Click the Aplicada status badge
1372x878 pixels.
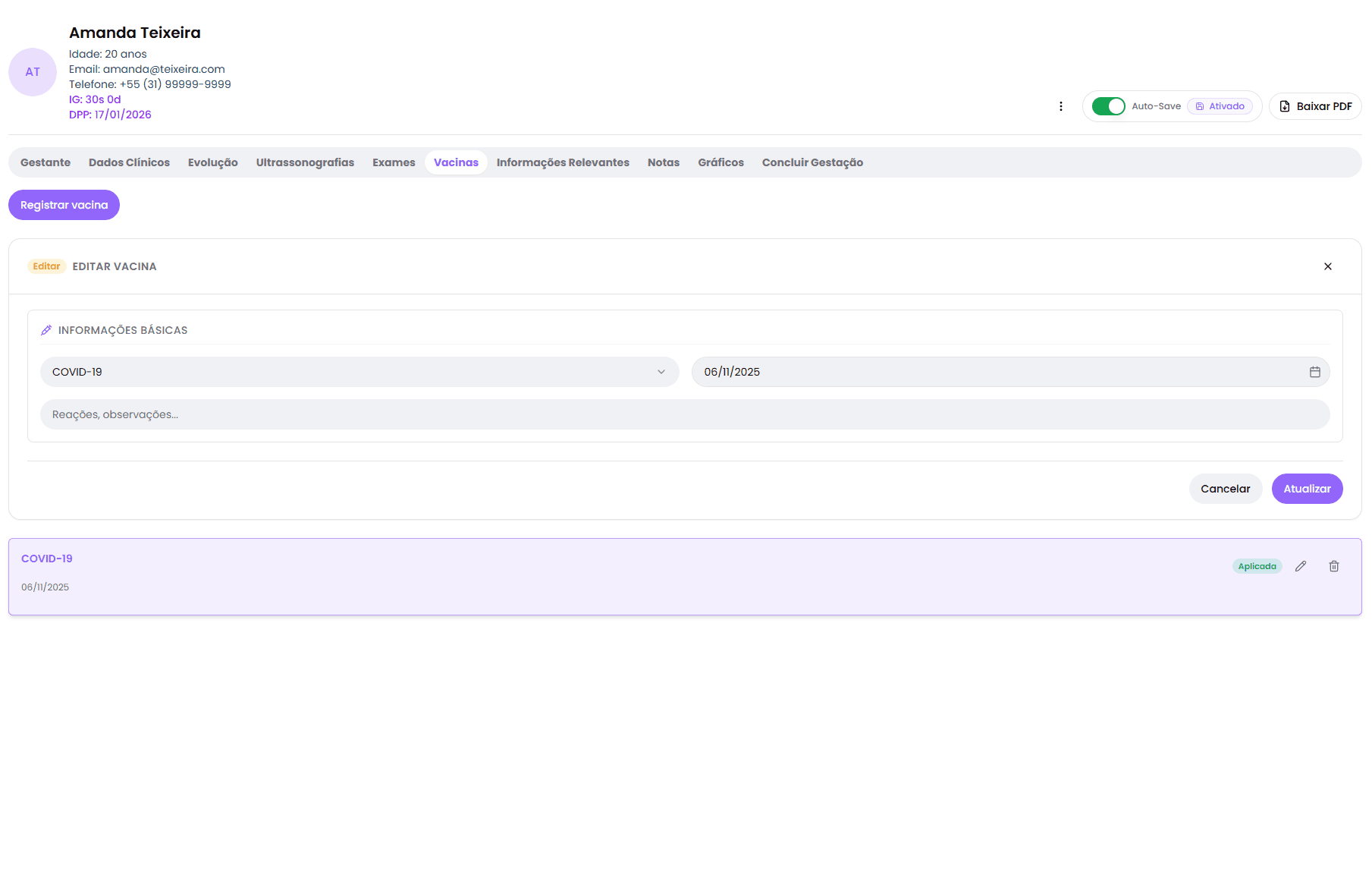tap(1257, 566)
